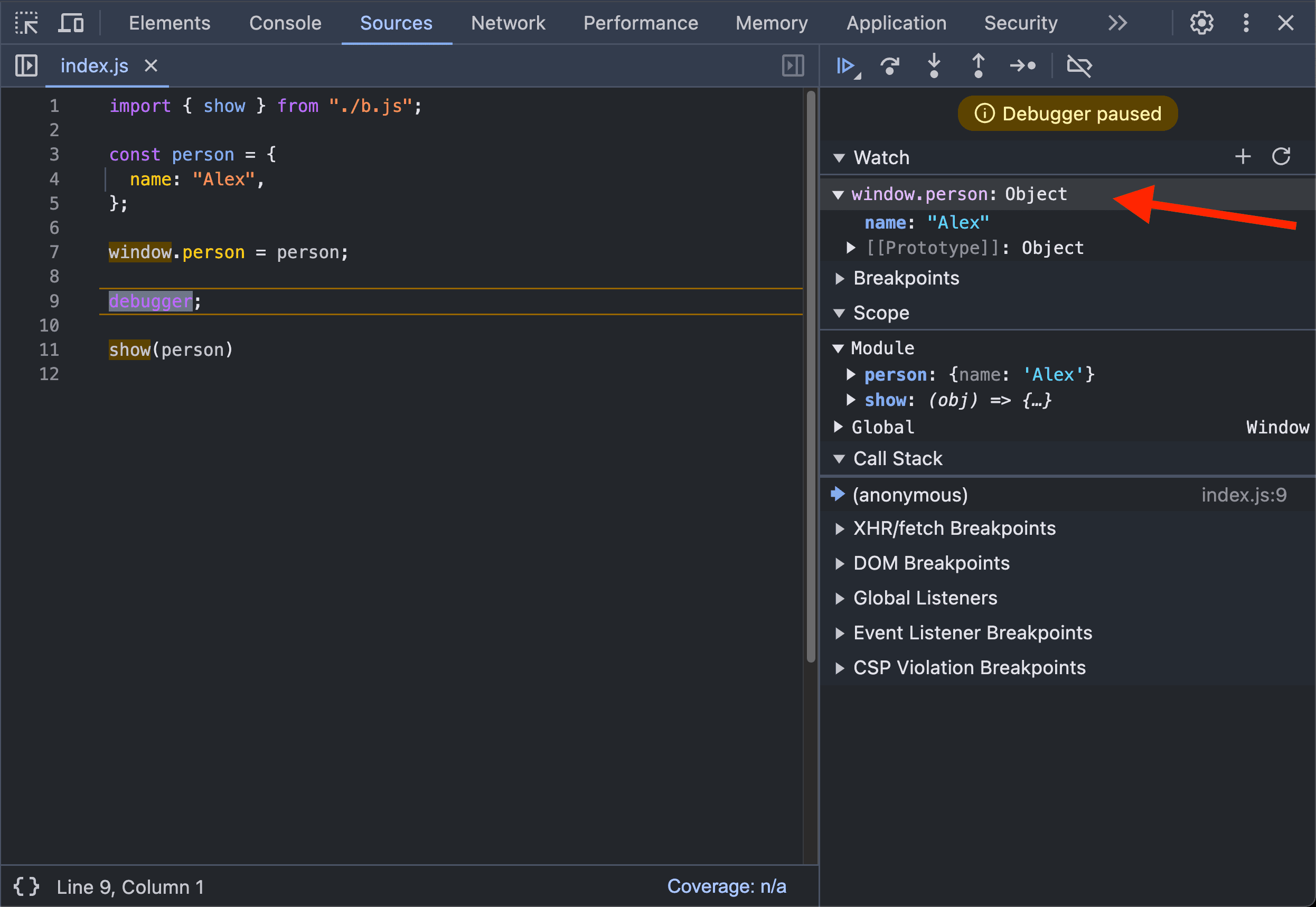Switch to the Console tab
The image size is (1316, 907).
(x=285, y=23)
